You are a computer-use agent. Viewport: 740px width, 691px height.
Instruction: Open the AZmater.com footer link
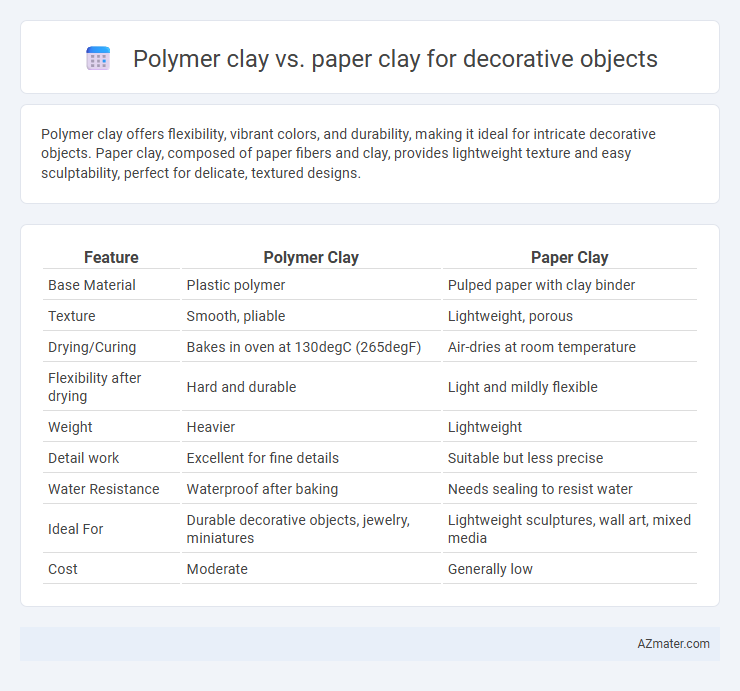(x=673, y=644)
